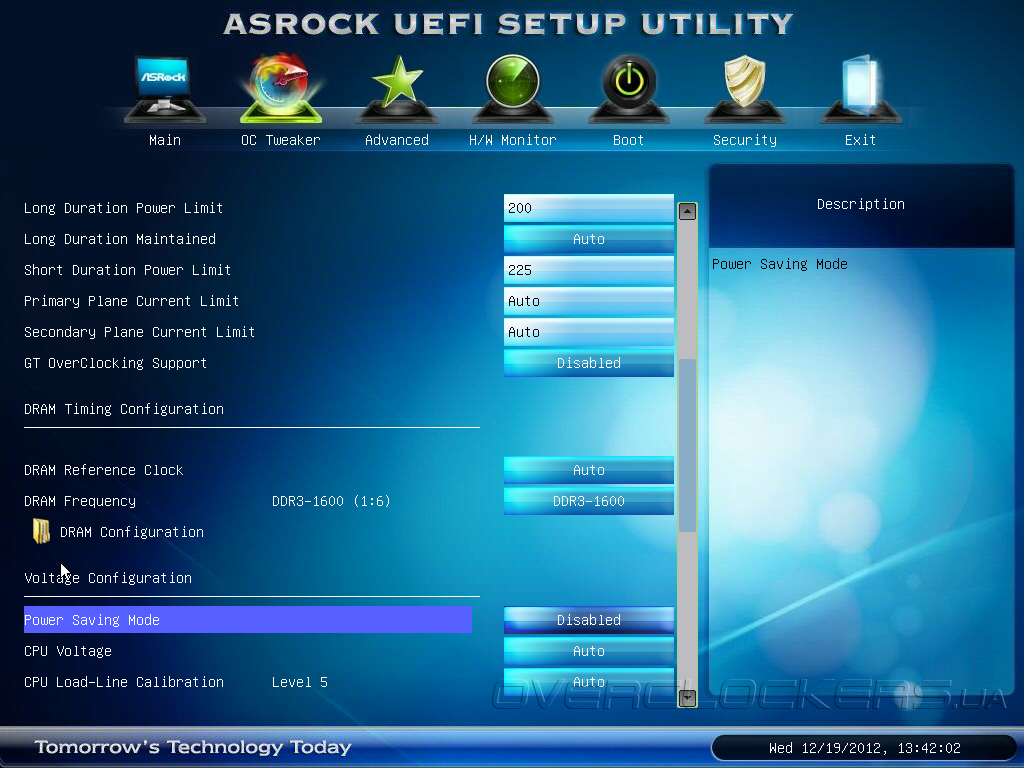Click the Description panel header
Viewport: 1024px width, 768px height.
pos(861,204)
